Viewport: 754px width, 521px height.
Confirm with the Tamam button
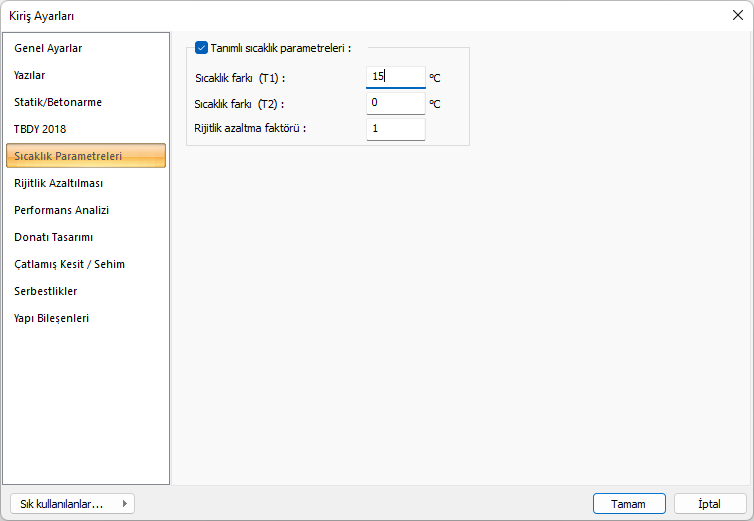(x=629, y=504)
